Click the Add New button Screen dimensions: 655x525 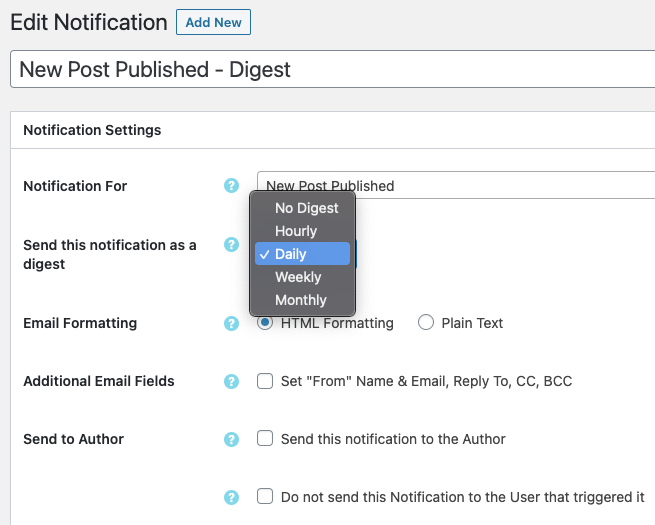(213, 22)
